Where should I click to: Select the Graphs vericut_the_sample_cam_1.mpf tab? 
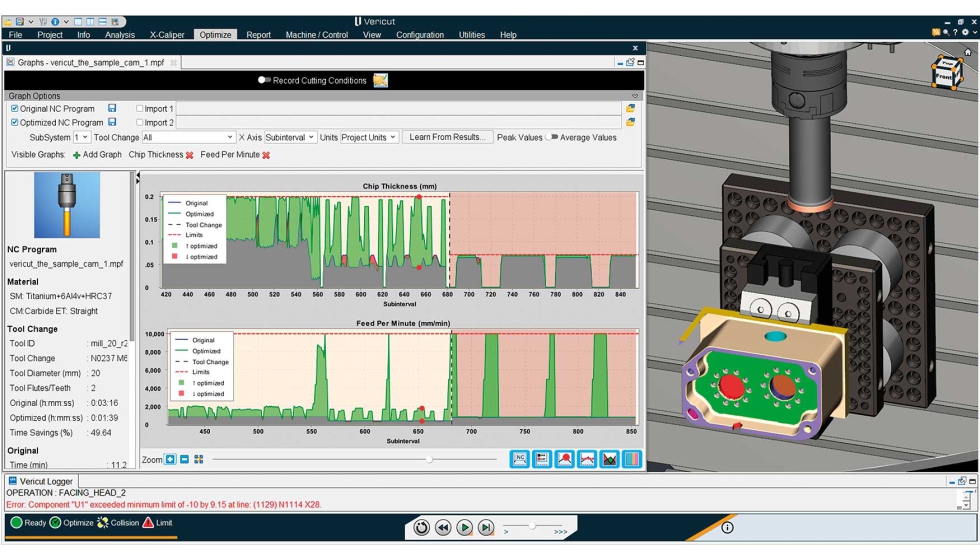click(91, 62)
